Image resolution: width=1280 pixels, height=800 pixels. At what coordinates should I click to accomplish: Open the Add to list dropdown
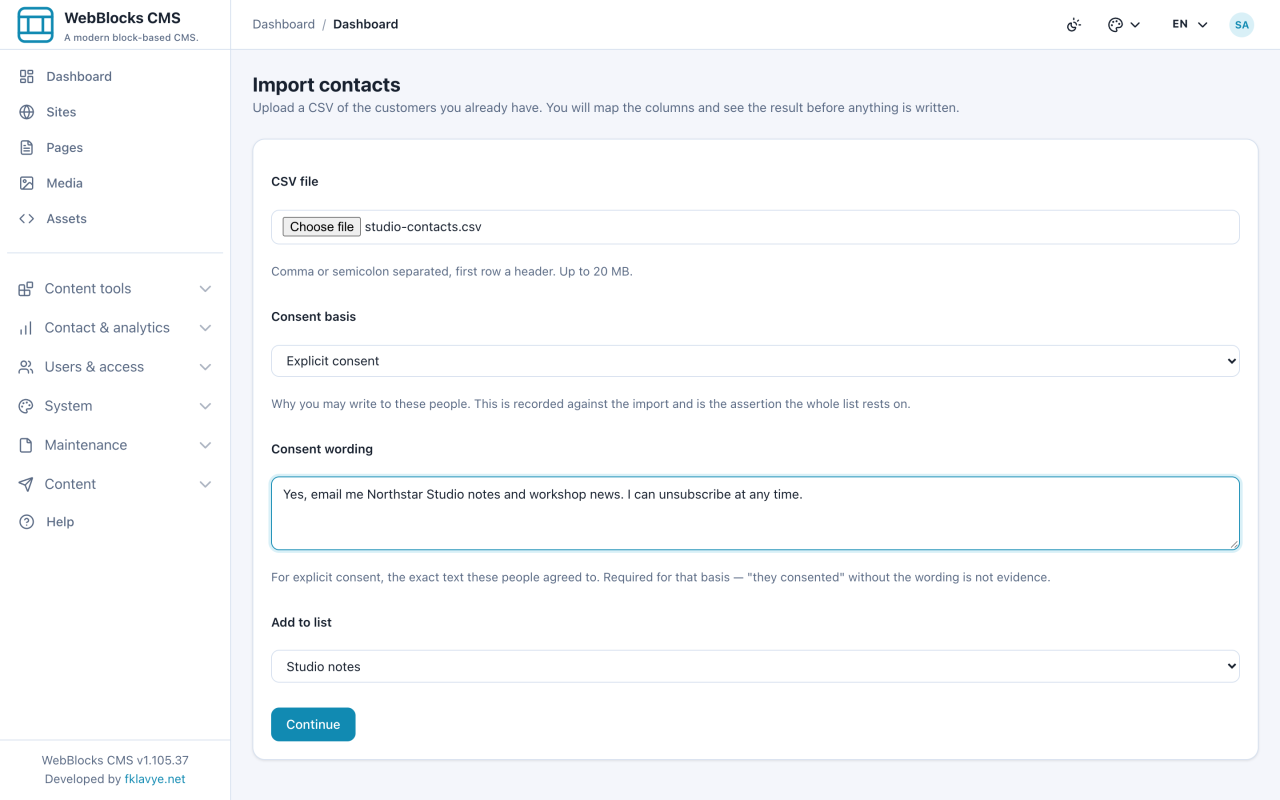[755, 667]
